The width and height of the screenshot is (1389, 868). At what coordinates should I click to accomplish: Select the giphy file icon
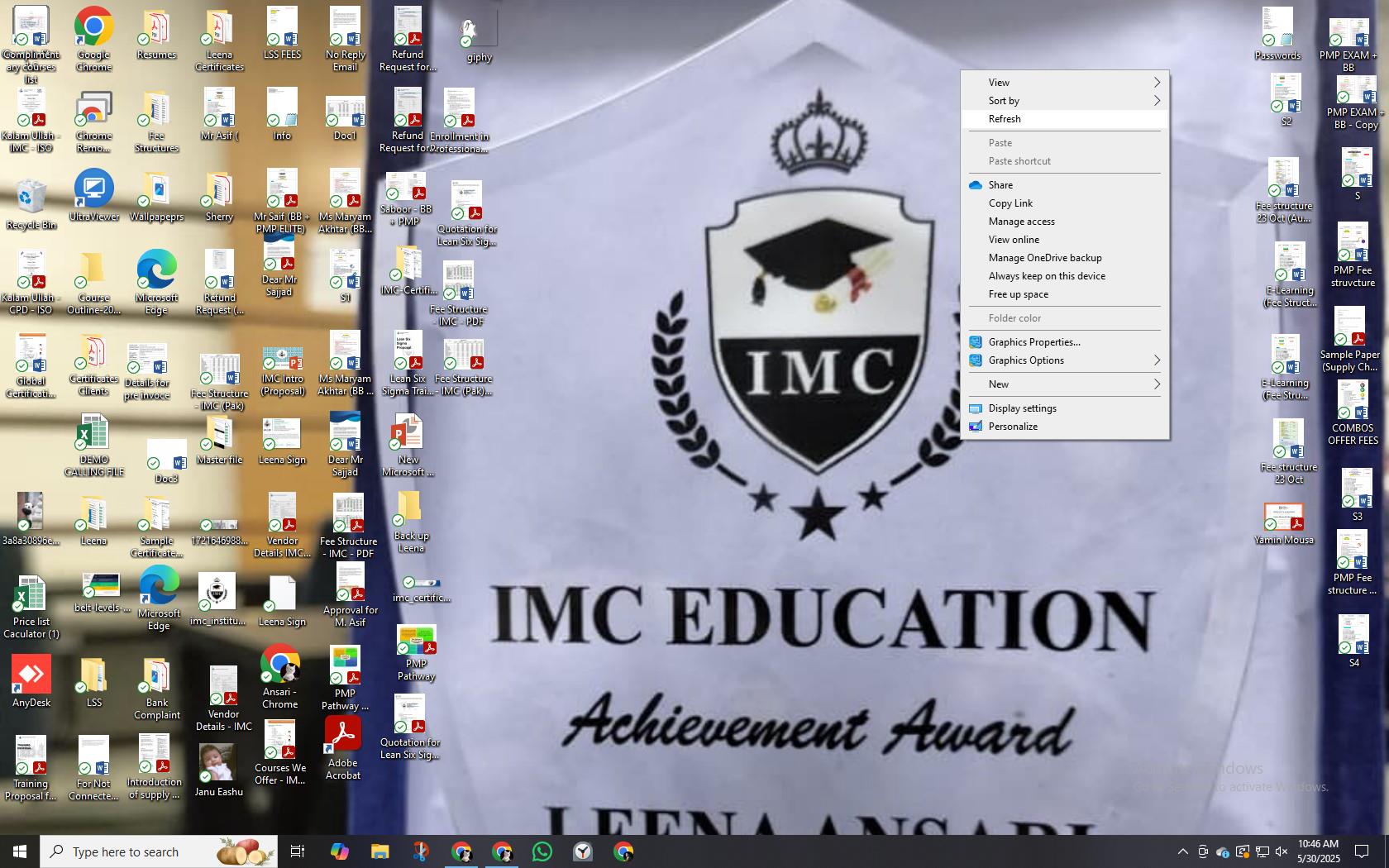point(479,37)
